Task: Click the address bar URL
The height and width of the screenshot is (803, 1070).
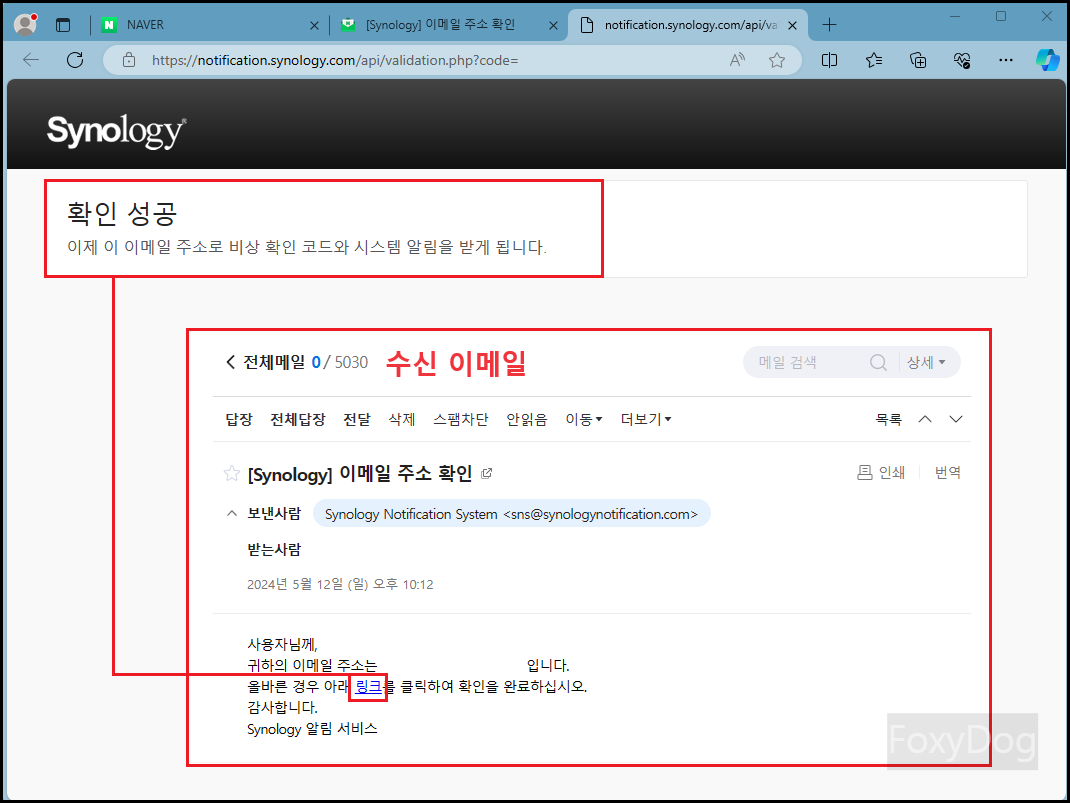Action: 335,60
